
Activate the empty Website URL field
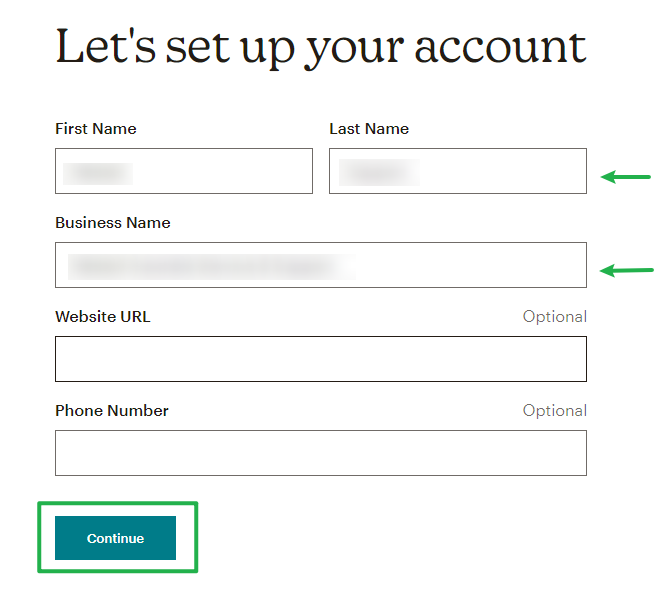tap(321, 359)
